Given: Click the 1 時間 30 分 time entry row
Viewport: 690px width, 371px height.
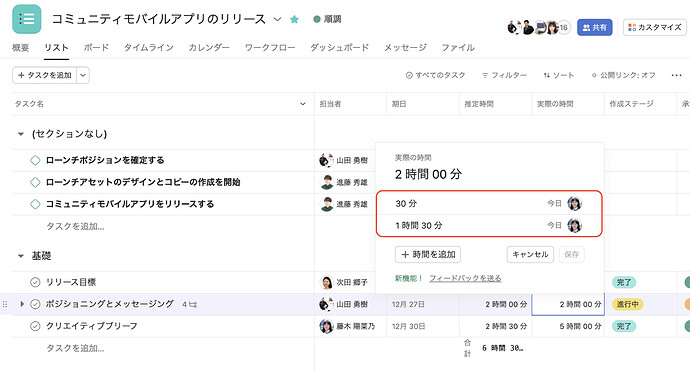Looking at the screenshot, I should (488, 225).
